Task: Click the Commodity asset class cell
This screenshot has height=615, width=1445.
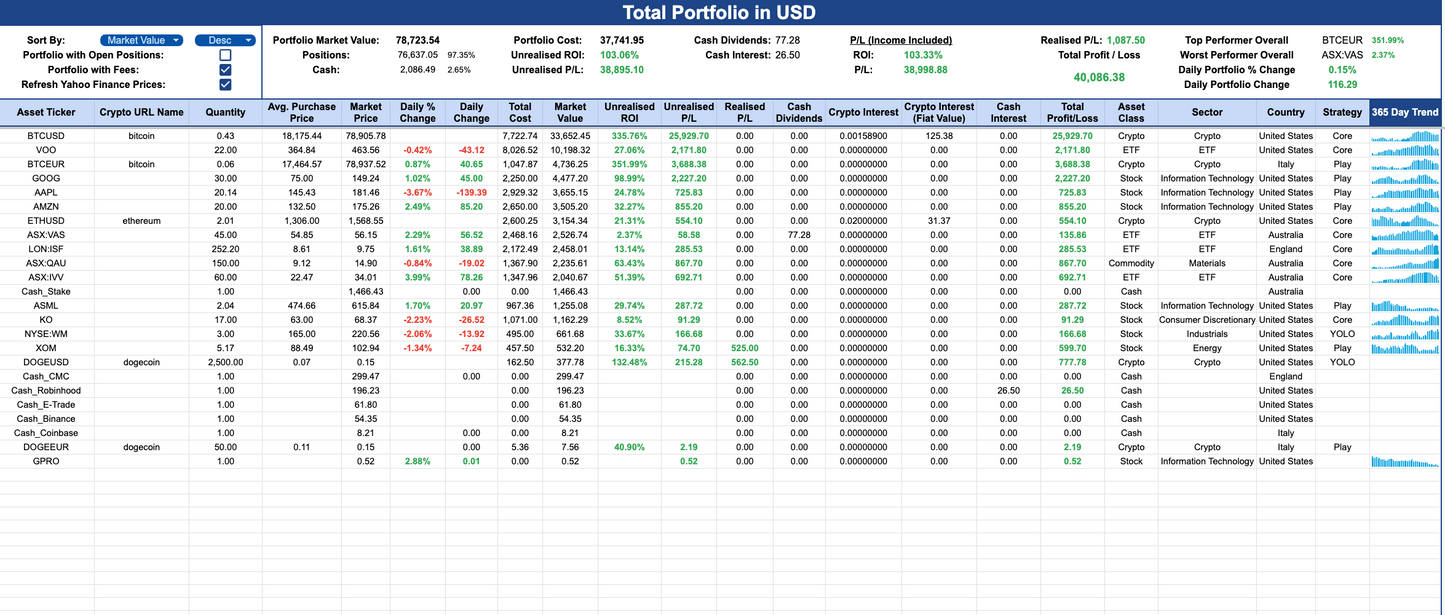Action: tap(1131, 263)
